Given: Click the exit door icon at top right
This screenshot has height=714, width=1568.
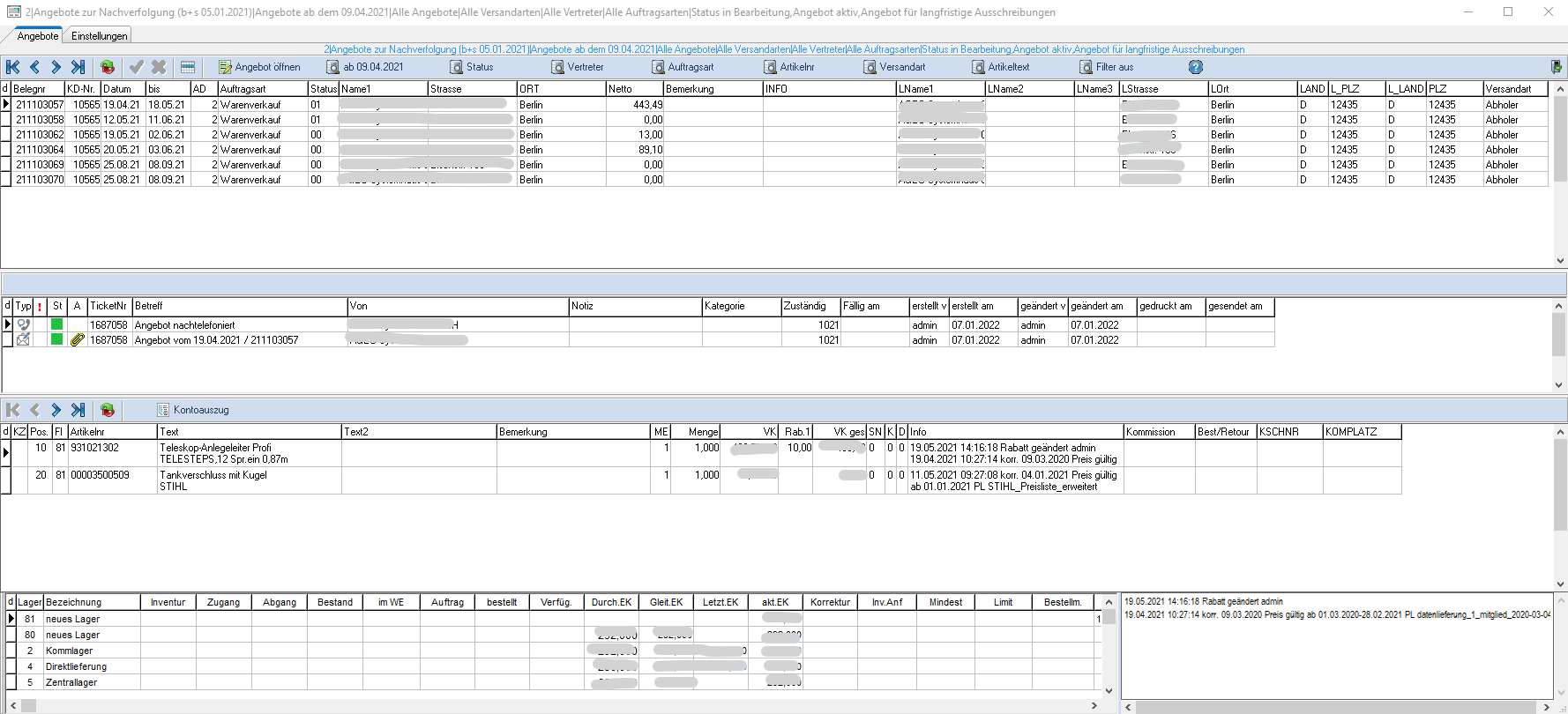Looking at the screenshot, I should pyautogui.click(x=1557, y=67).
